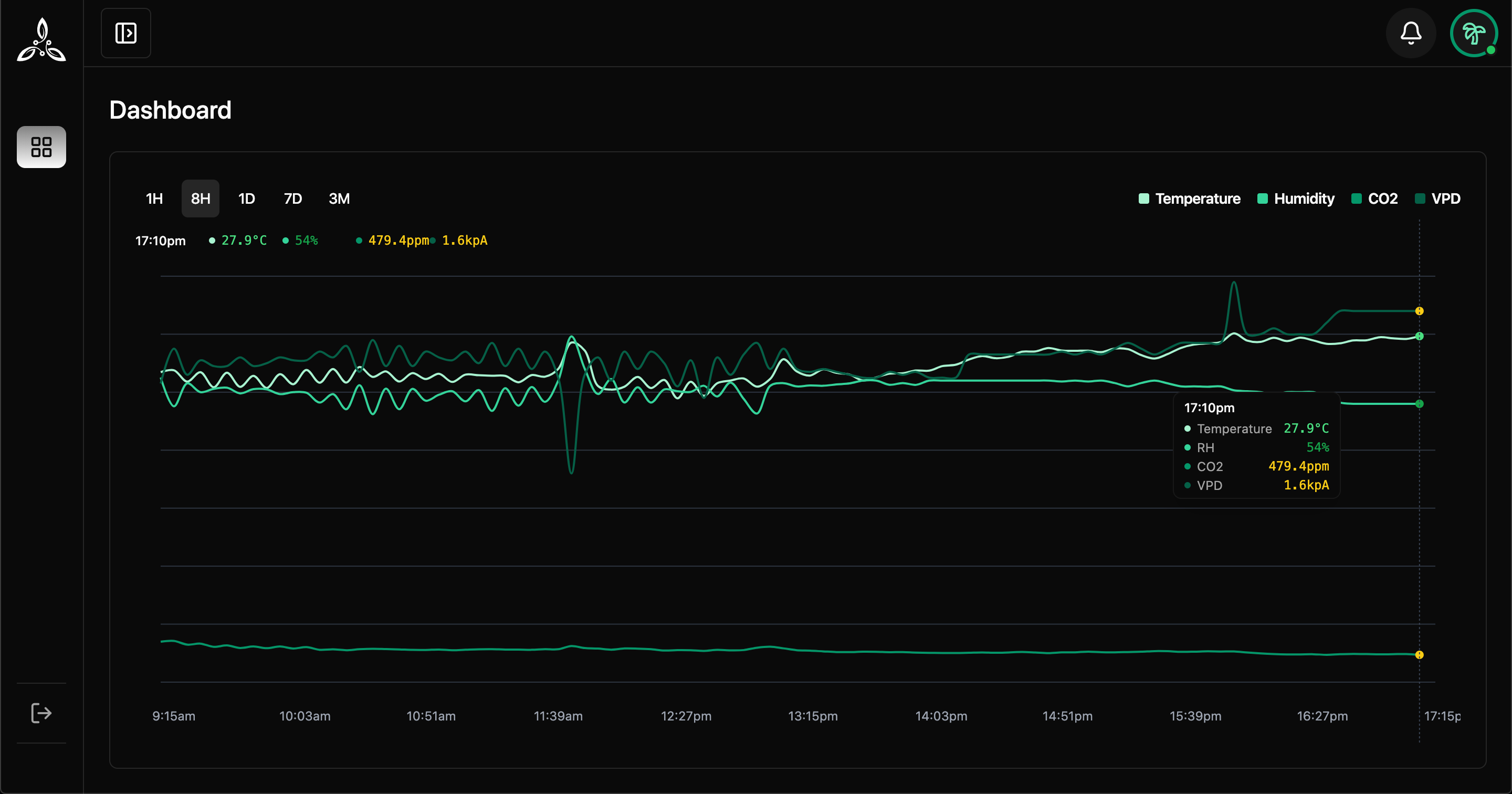Click the logout icon
The height and width of the screenshot is (794, 1512).
click(41, 713)
